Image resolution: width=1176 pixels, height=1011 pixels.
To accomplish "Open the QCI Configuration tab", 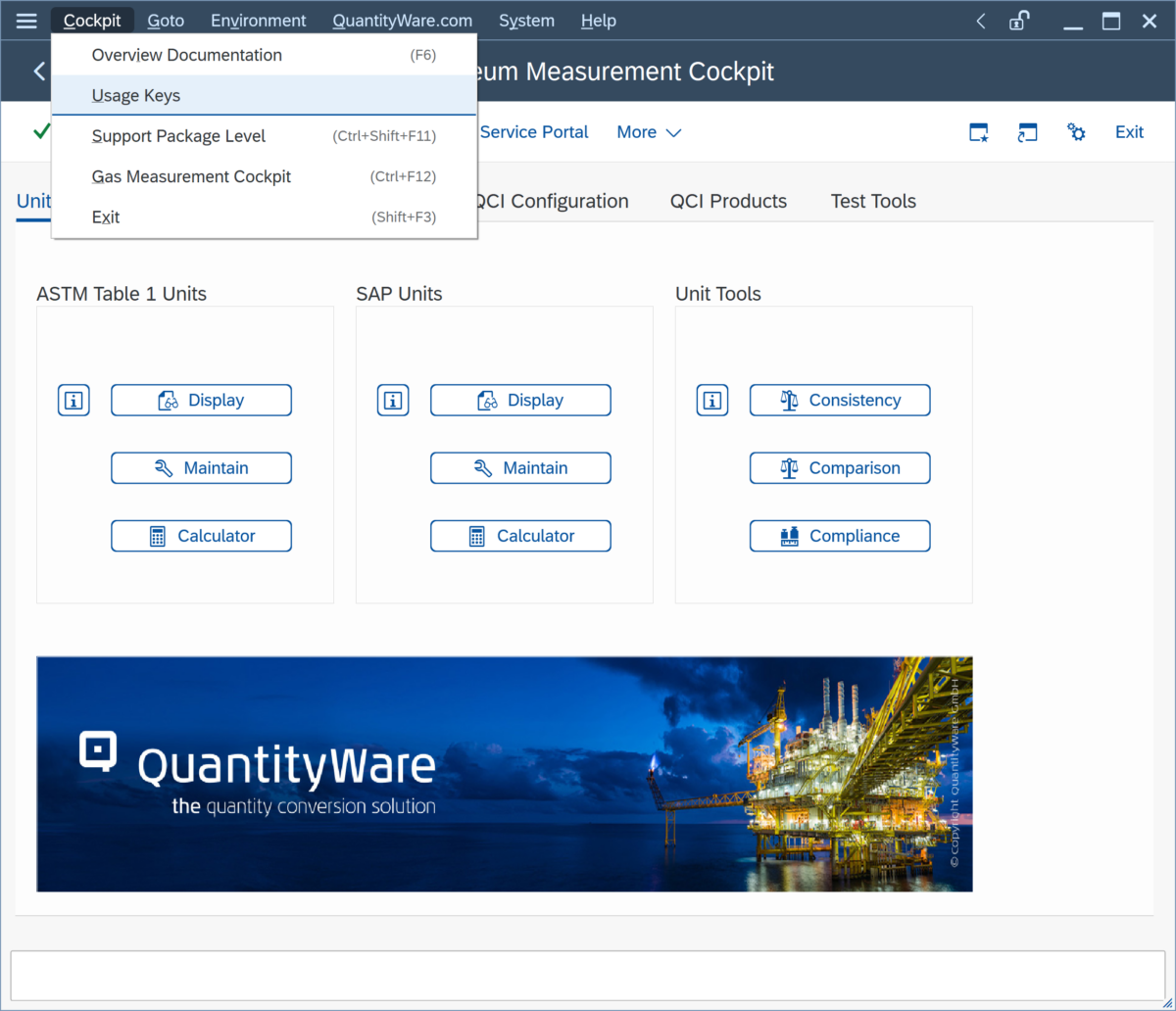I will click(552, 201).
